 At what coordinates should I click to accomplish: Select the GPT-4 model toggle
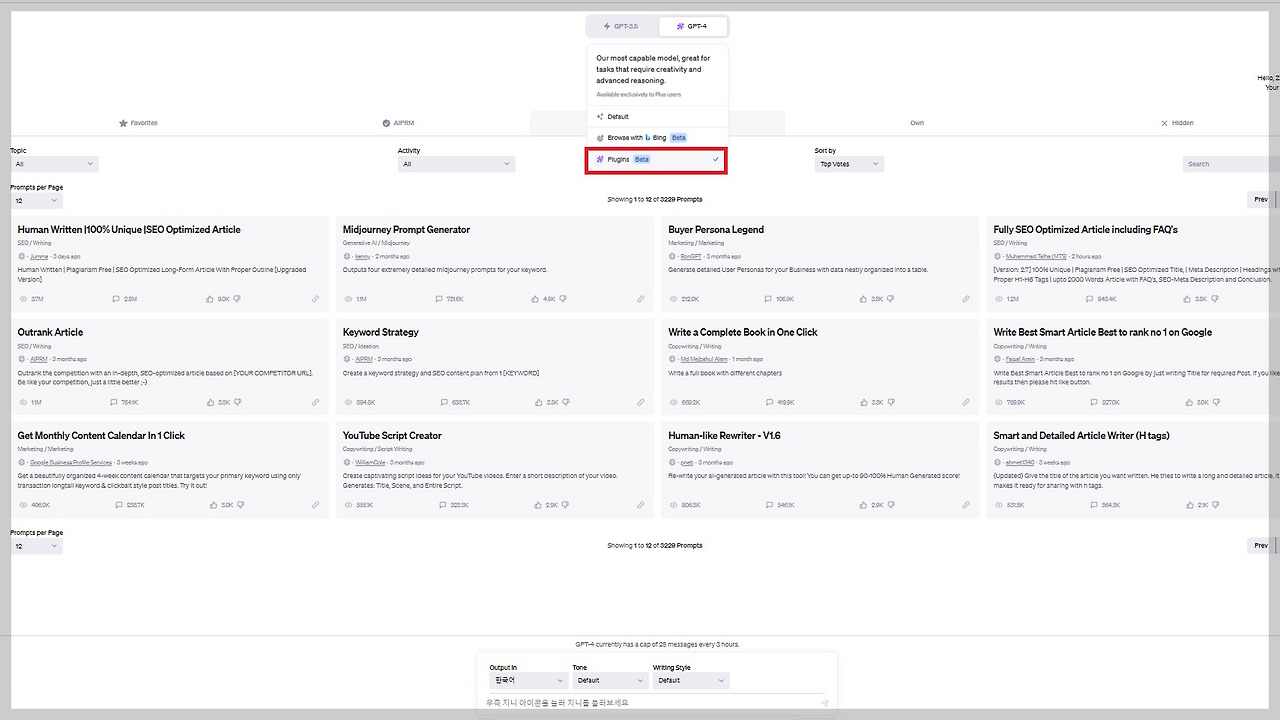(x=692, y=26)
